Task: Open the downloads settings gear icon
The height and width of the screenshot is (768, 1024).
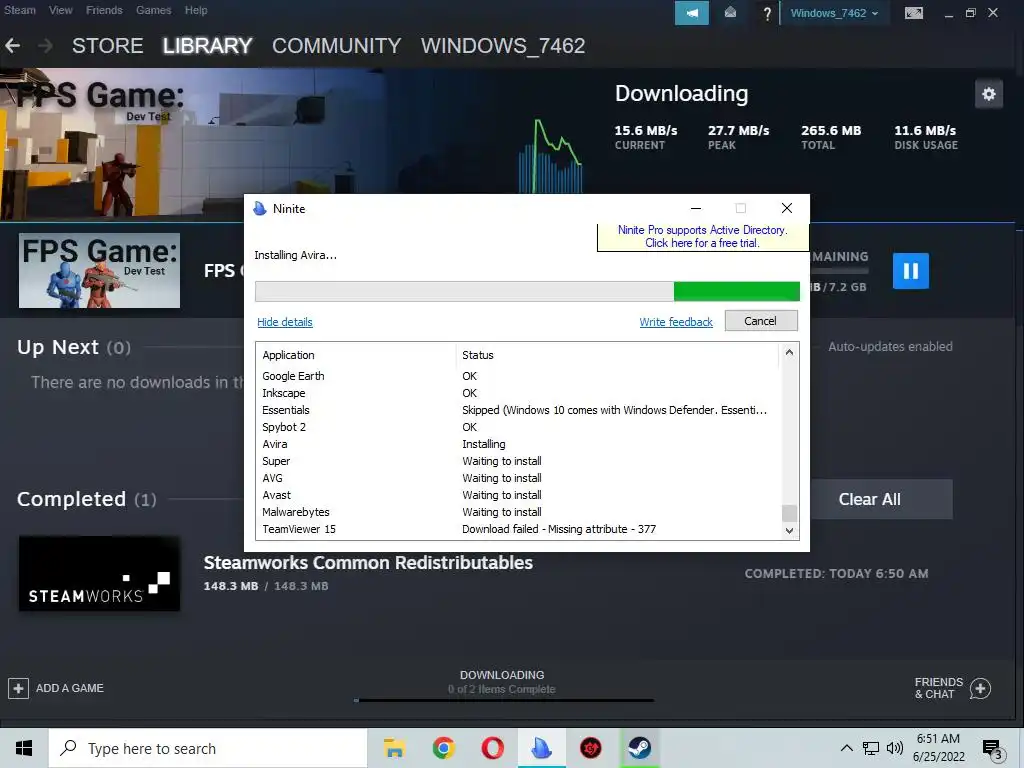Action: [989, 94]
